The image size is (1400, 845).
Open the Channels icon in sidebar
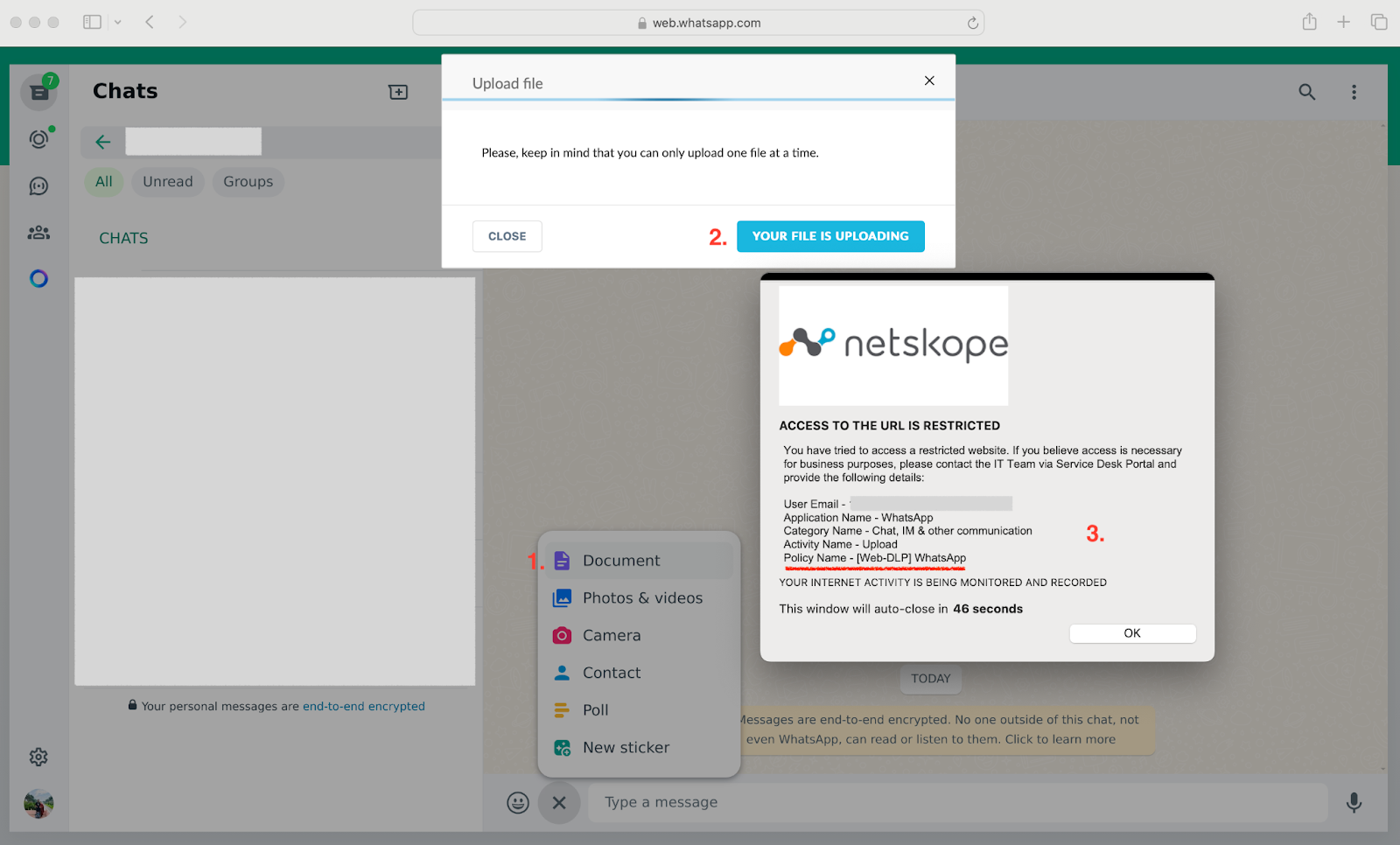(x=38, y=185)
